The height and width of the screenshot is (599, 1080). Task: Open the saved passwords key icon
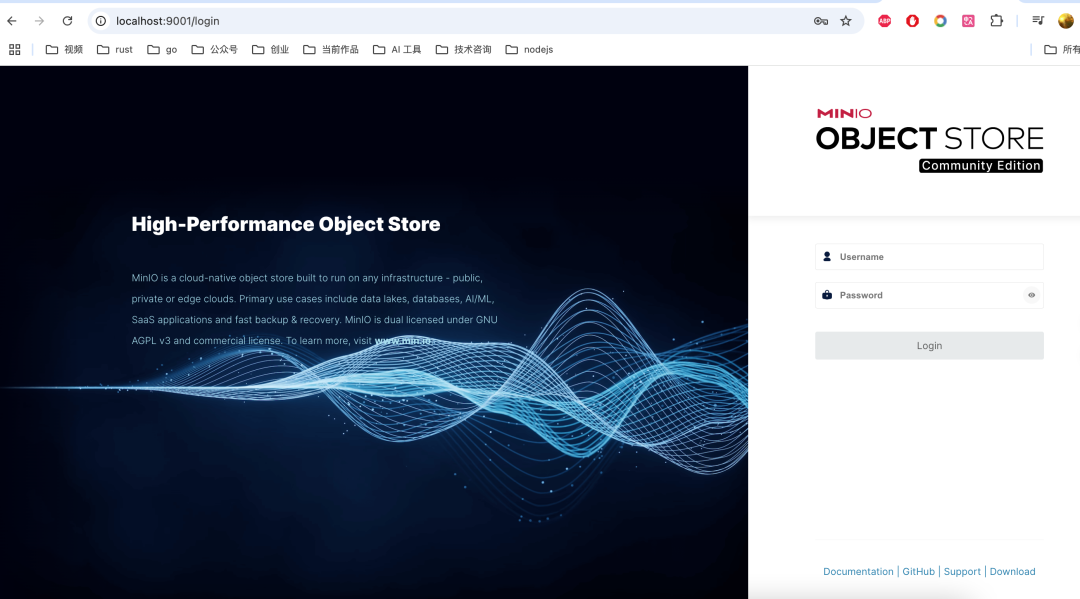pos(821,21)
